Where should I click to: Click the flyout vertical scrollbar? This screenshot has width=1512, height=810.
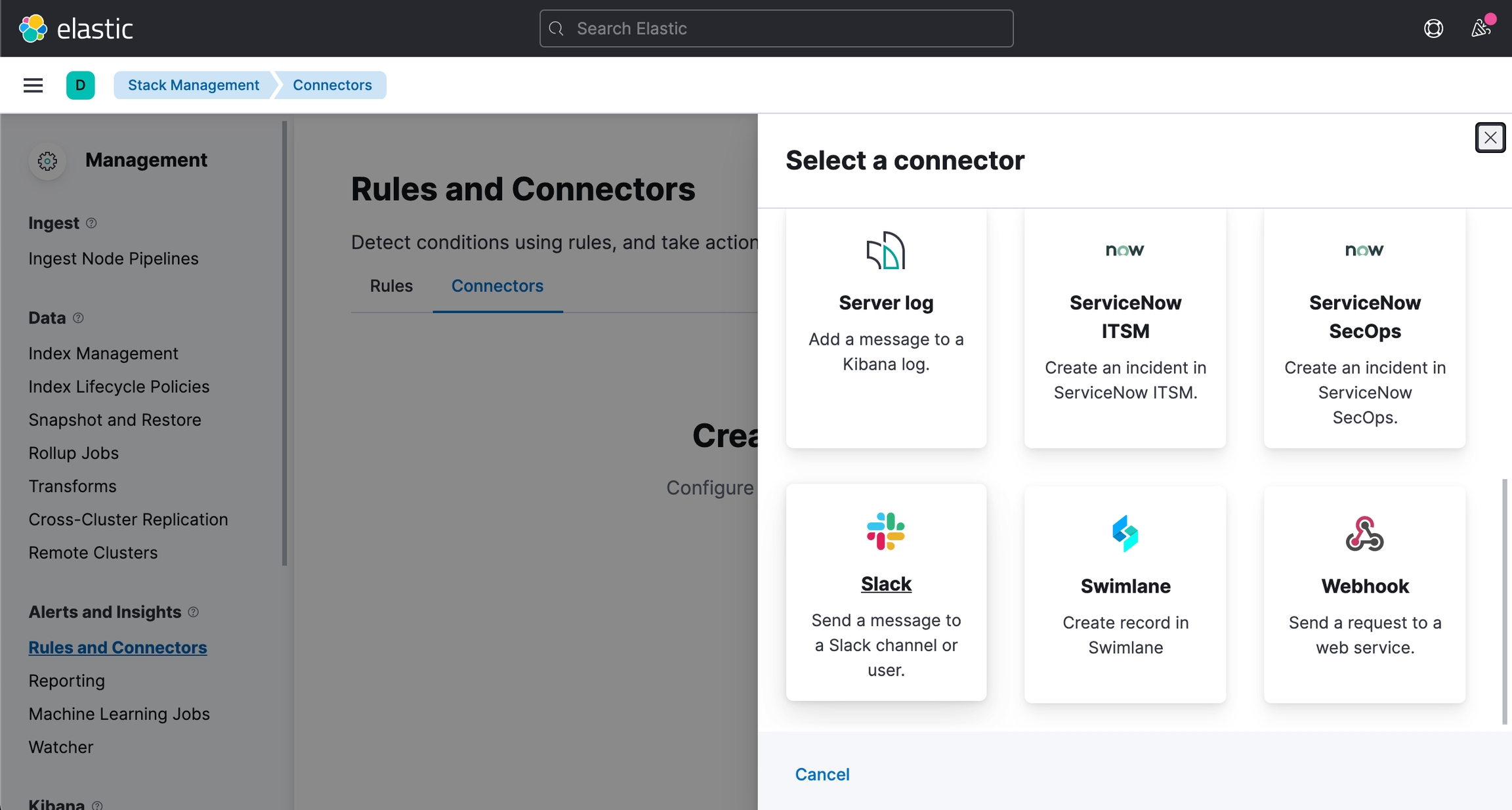(1504, 601)
